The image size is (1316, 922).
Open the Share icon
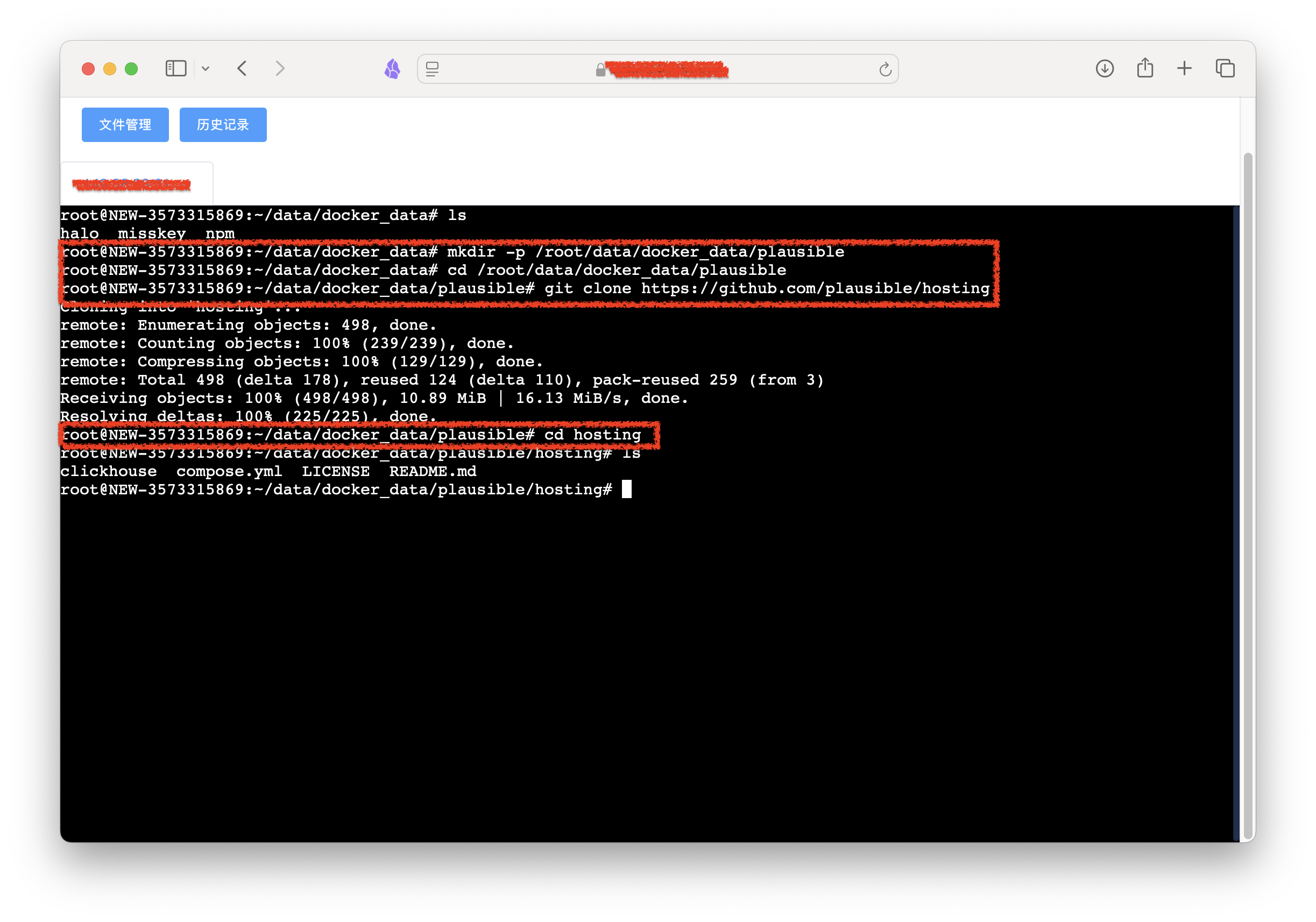[1144, 68]
